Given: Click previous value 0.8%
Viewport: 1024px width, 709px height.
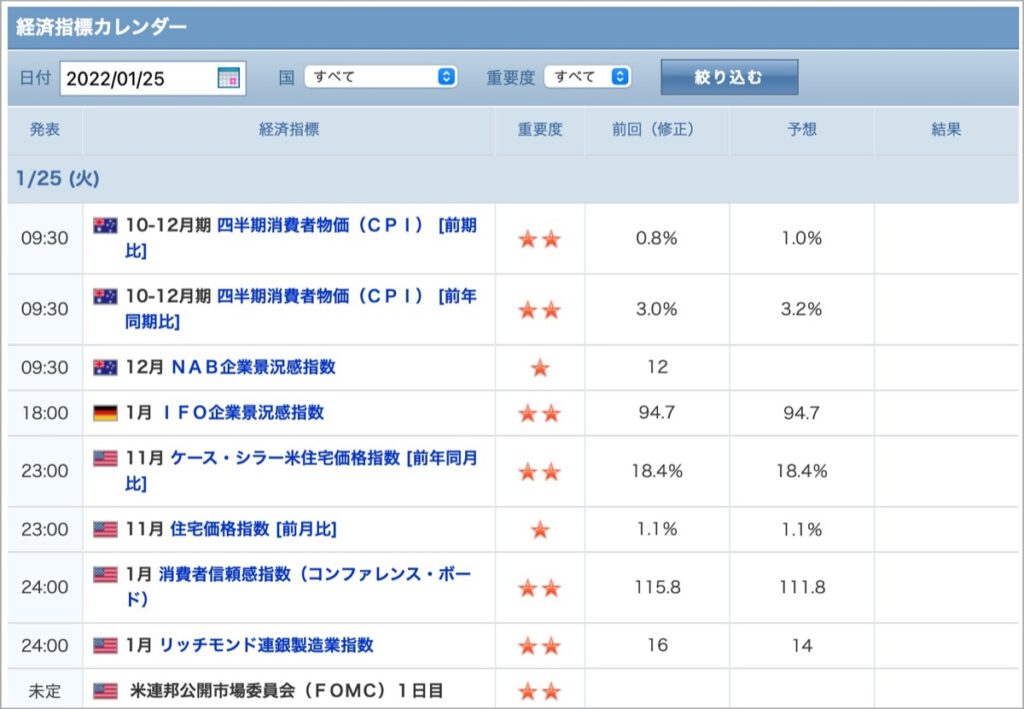Looking at the screenshot, I should pyautogui.click(x=657, y=238).
